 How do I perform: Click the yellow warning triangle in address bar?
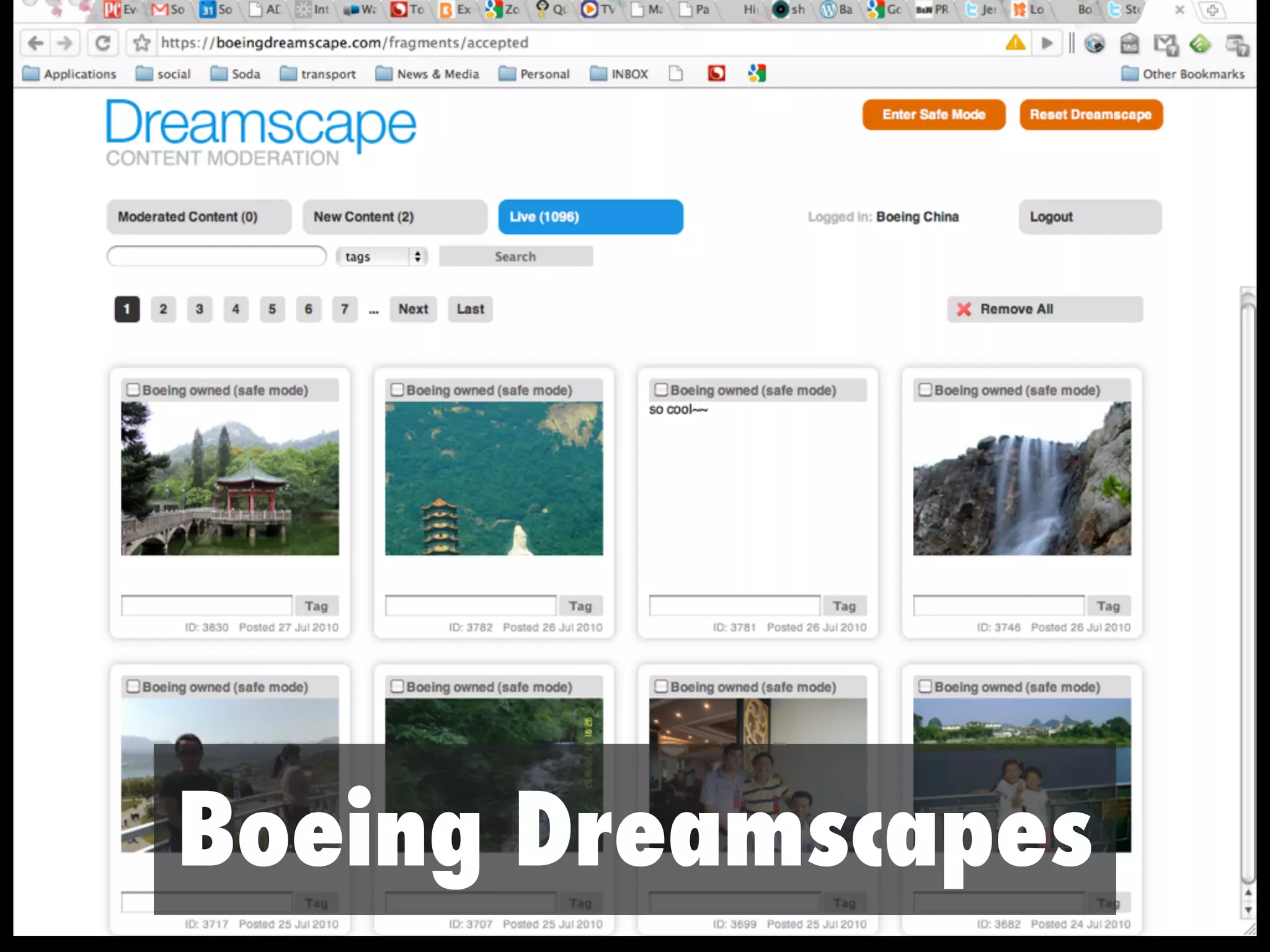click(1015, 42)
